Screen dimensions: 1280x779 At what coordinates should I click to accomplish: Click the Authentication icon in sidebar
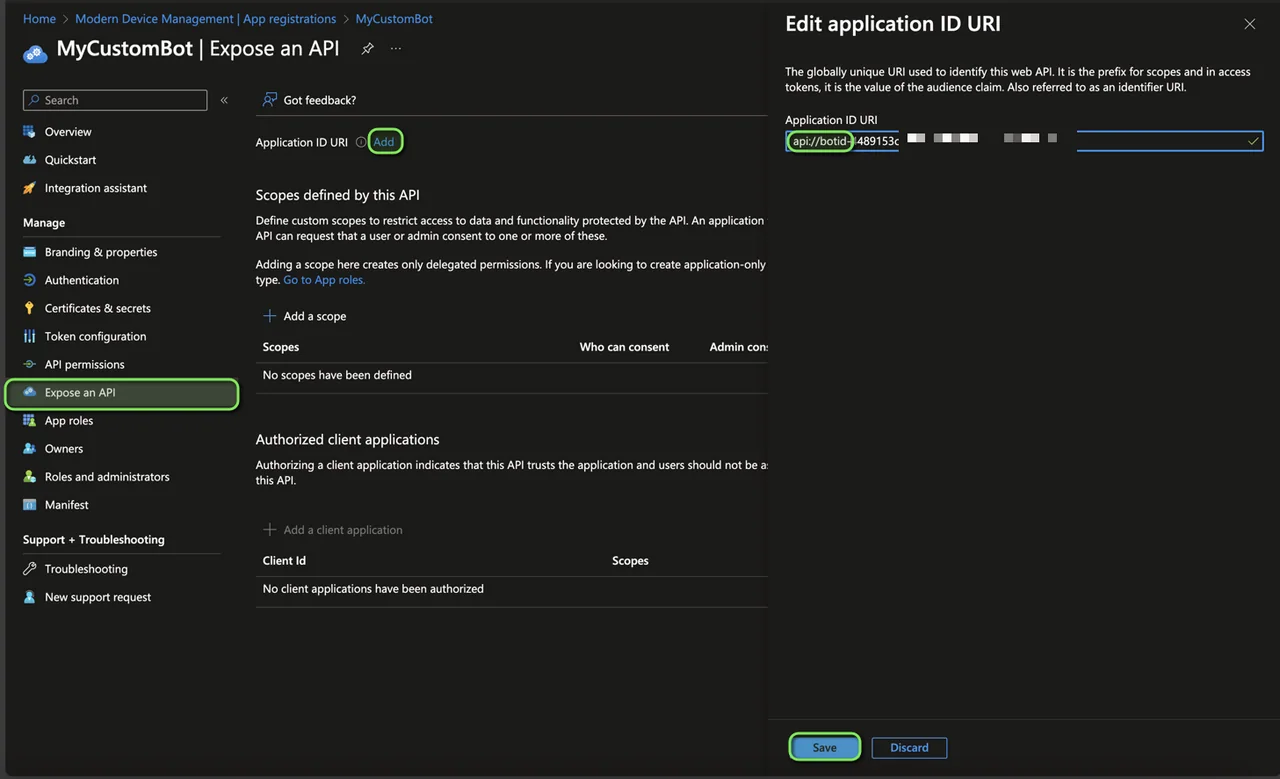click(x=30, y=280)
